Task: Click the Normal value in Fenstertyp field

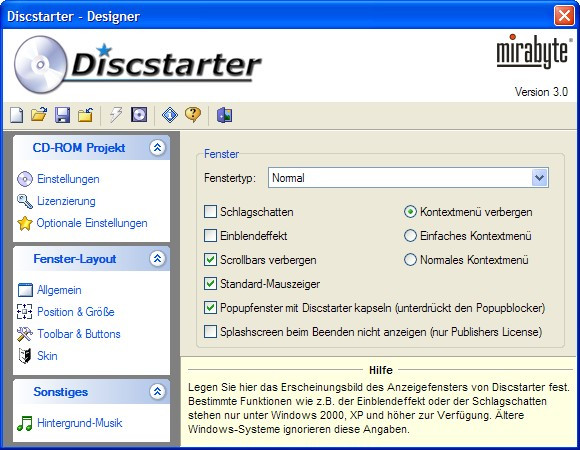Action: point(288,178)
